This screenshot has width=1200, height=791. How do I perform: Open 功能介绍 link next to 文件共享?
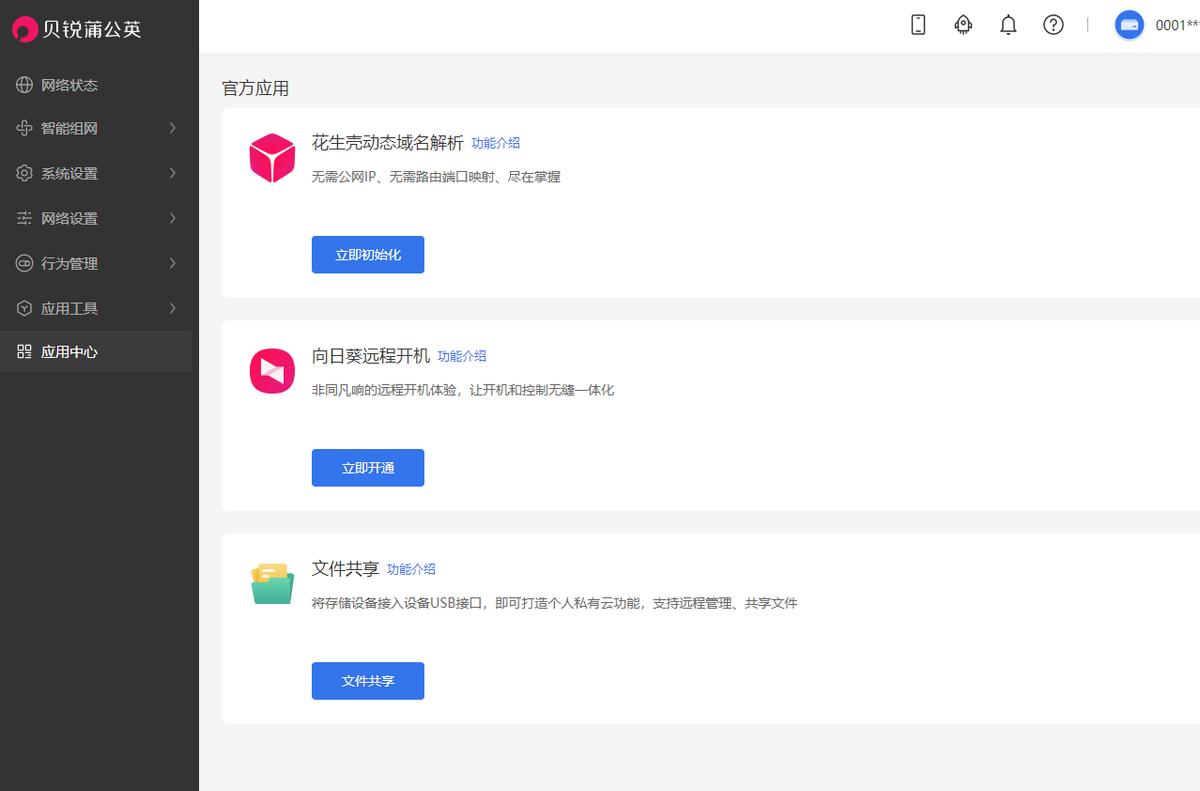coord(410,568)
